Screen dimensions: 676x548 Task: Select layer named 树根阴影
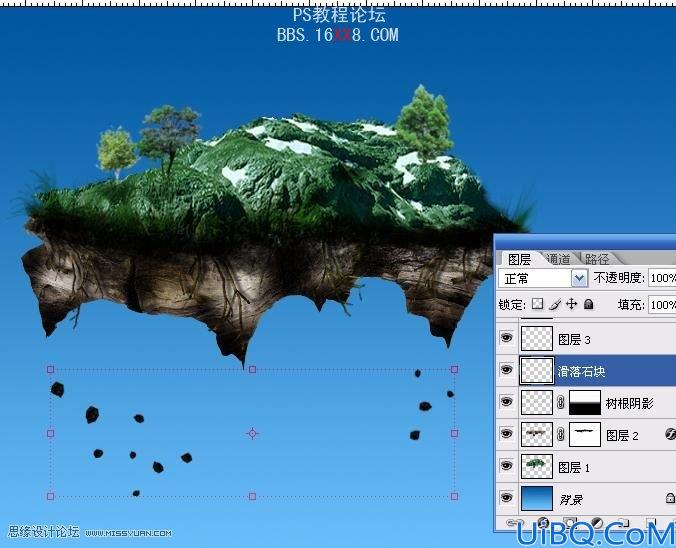[x=629, y=403]
